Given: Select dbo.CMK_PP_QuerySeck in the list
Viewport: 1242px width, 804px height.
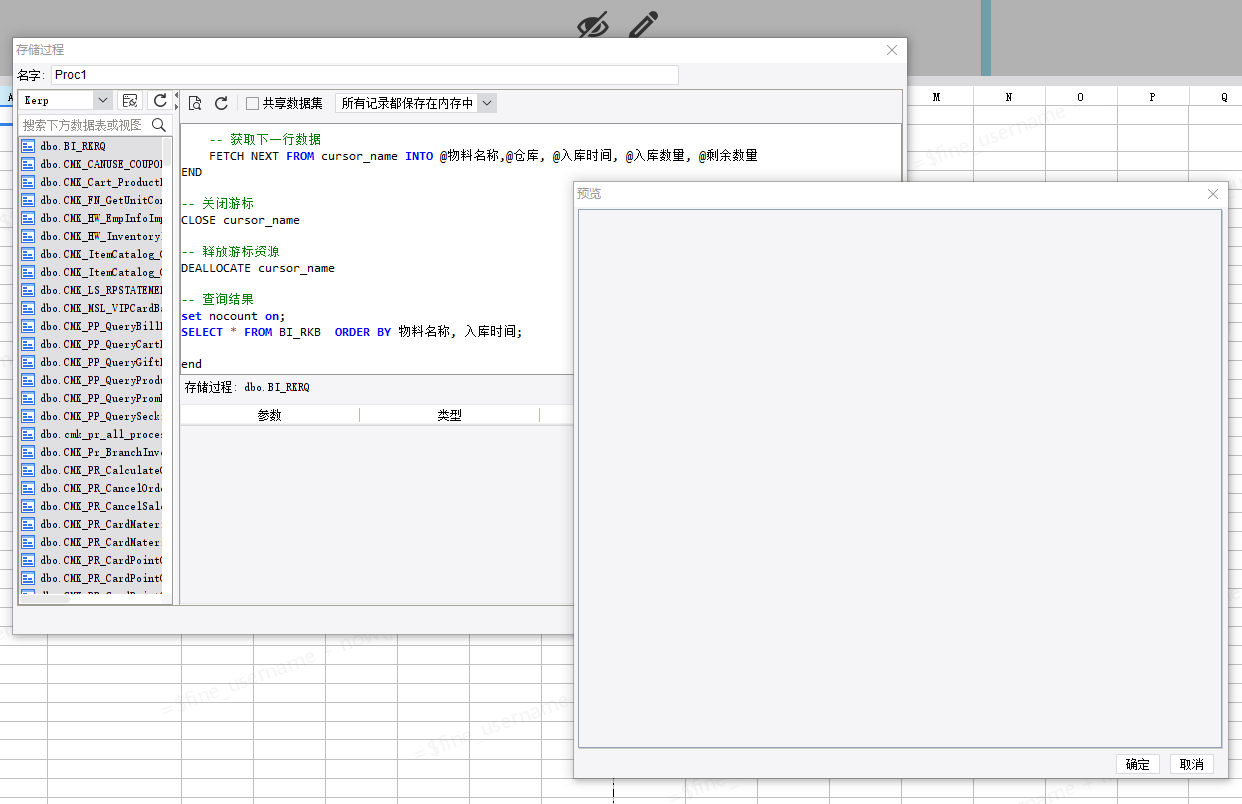Looking at the screenshot, I should (91, 416).
